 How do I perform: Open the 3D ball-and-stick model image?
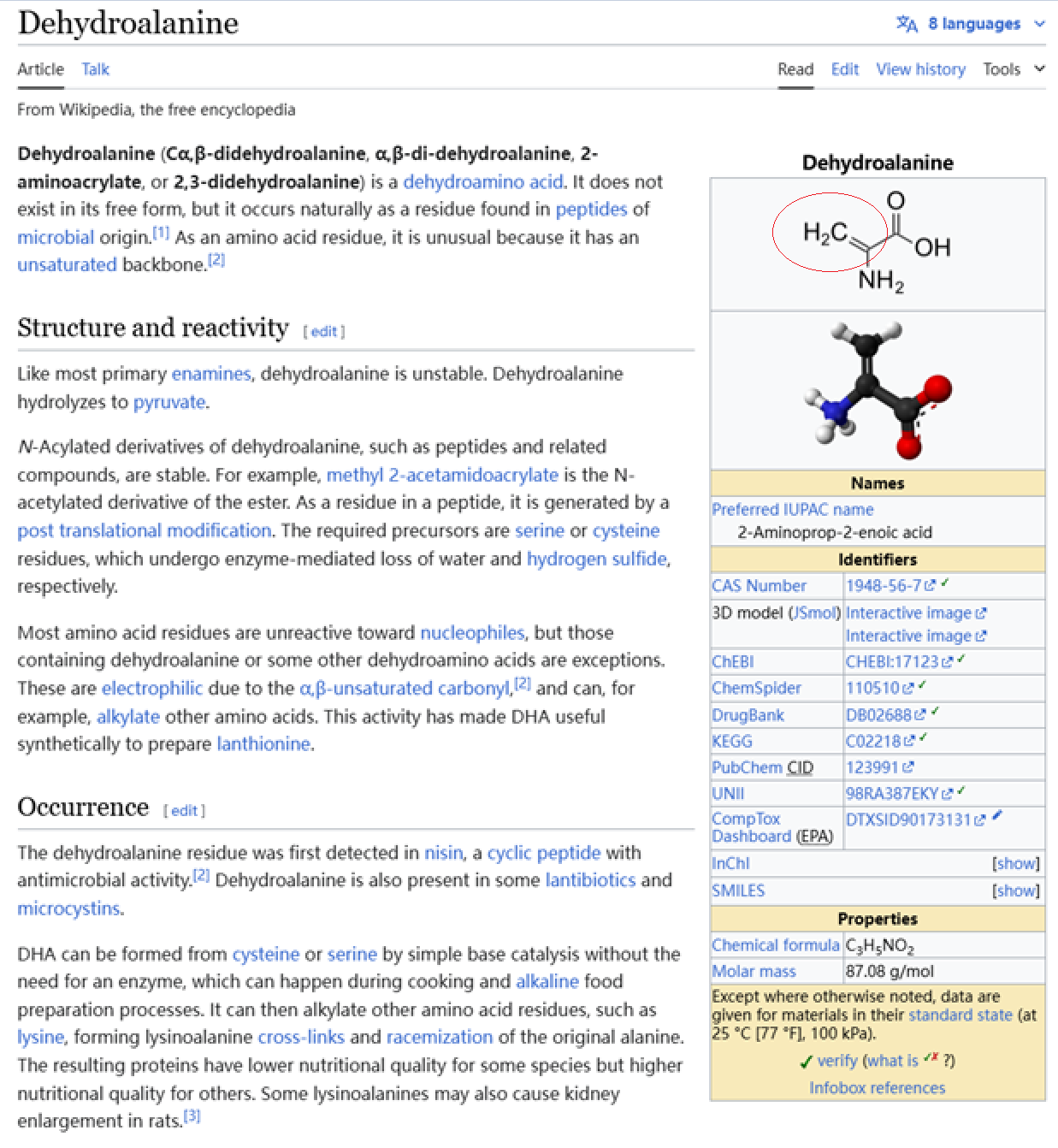click(x=877, y=389)
